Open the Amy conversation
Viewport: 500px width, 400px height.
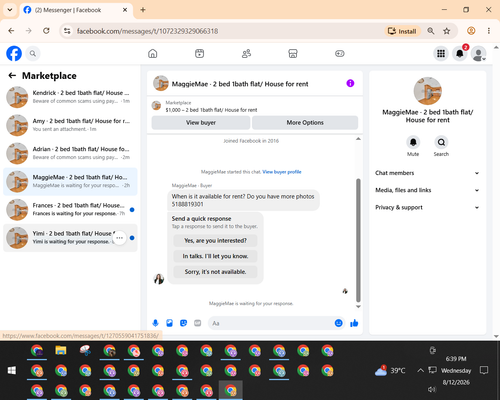pos(70,125)
